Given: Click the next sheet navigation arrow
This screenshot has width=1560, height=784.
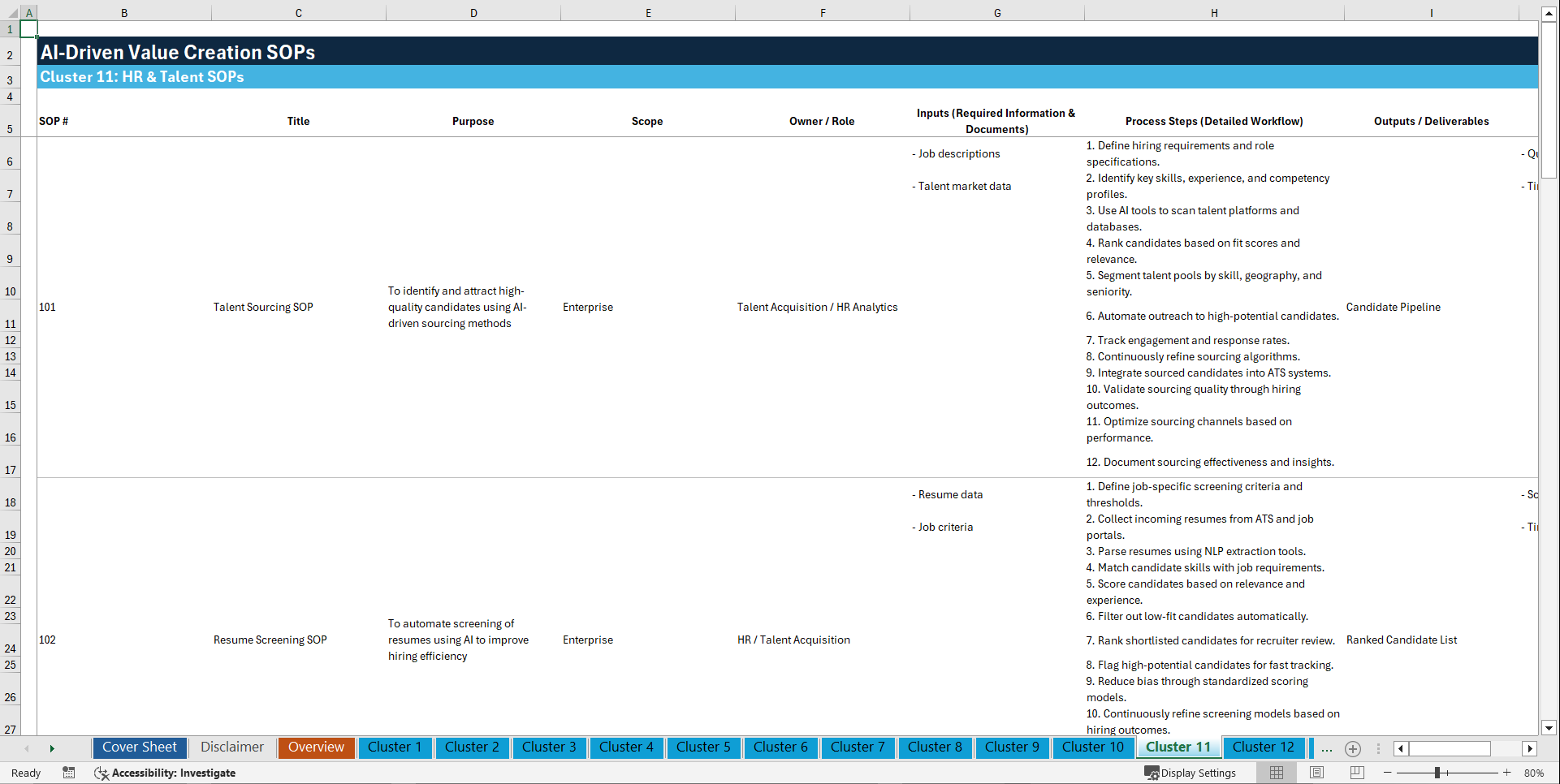Looking at the screenshot, I should tap(52, 748).
